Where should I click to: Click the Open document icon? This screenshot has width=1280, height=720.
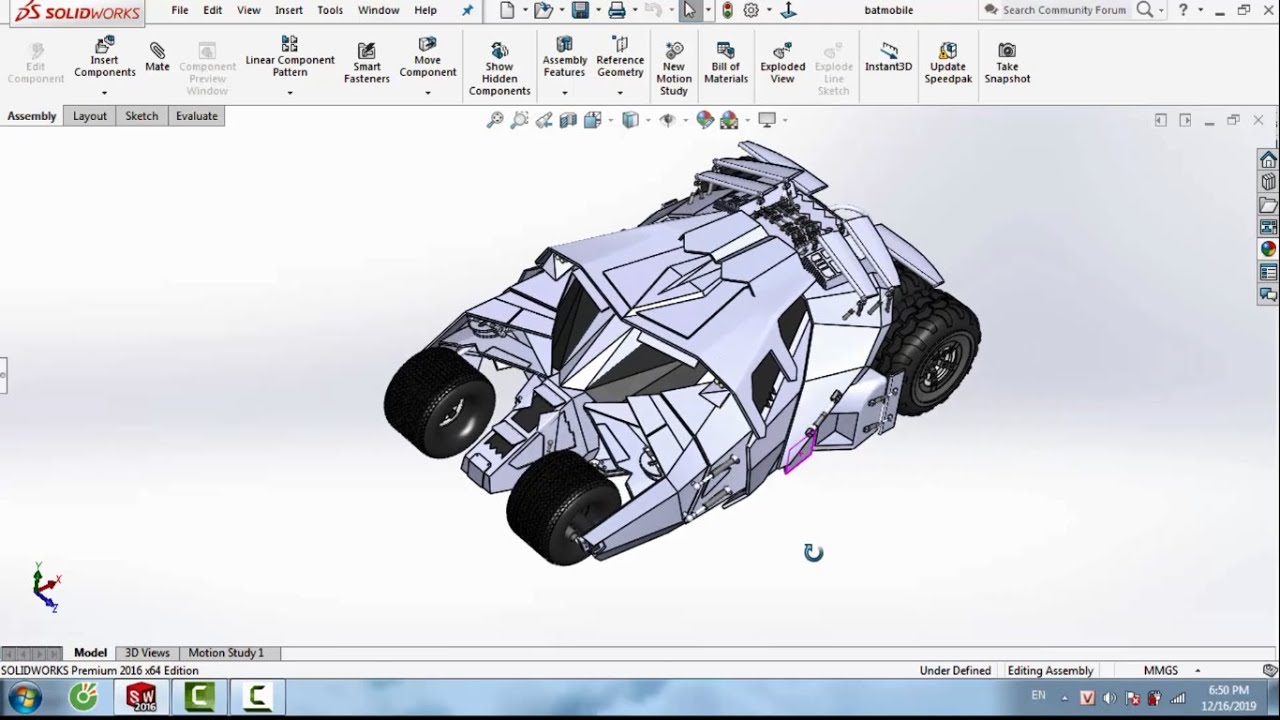click(x=542, y=11)
